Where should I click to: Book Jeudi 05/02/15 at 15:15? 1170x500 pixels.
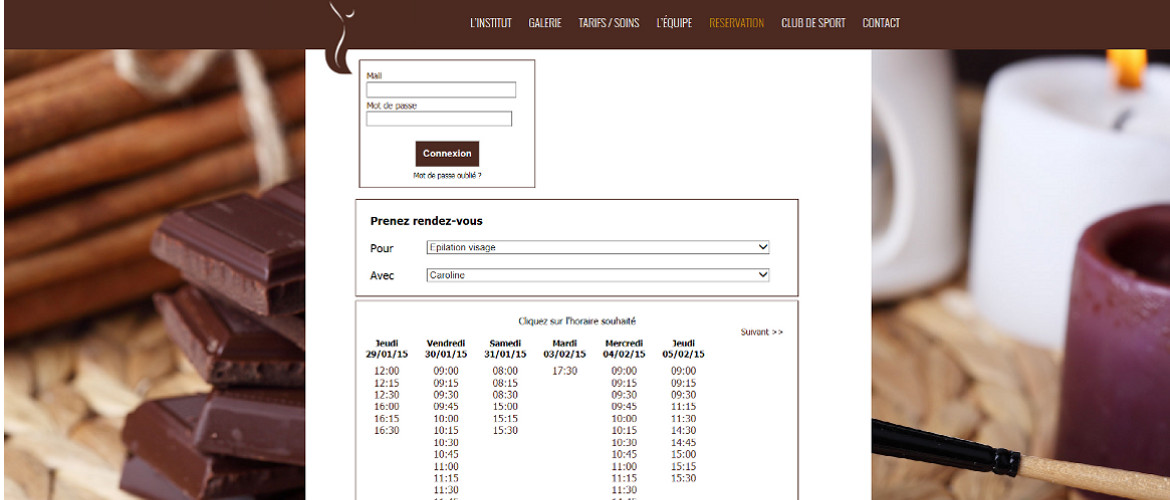pyautogui.click(x=683, y=466)
